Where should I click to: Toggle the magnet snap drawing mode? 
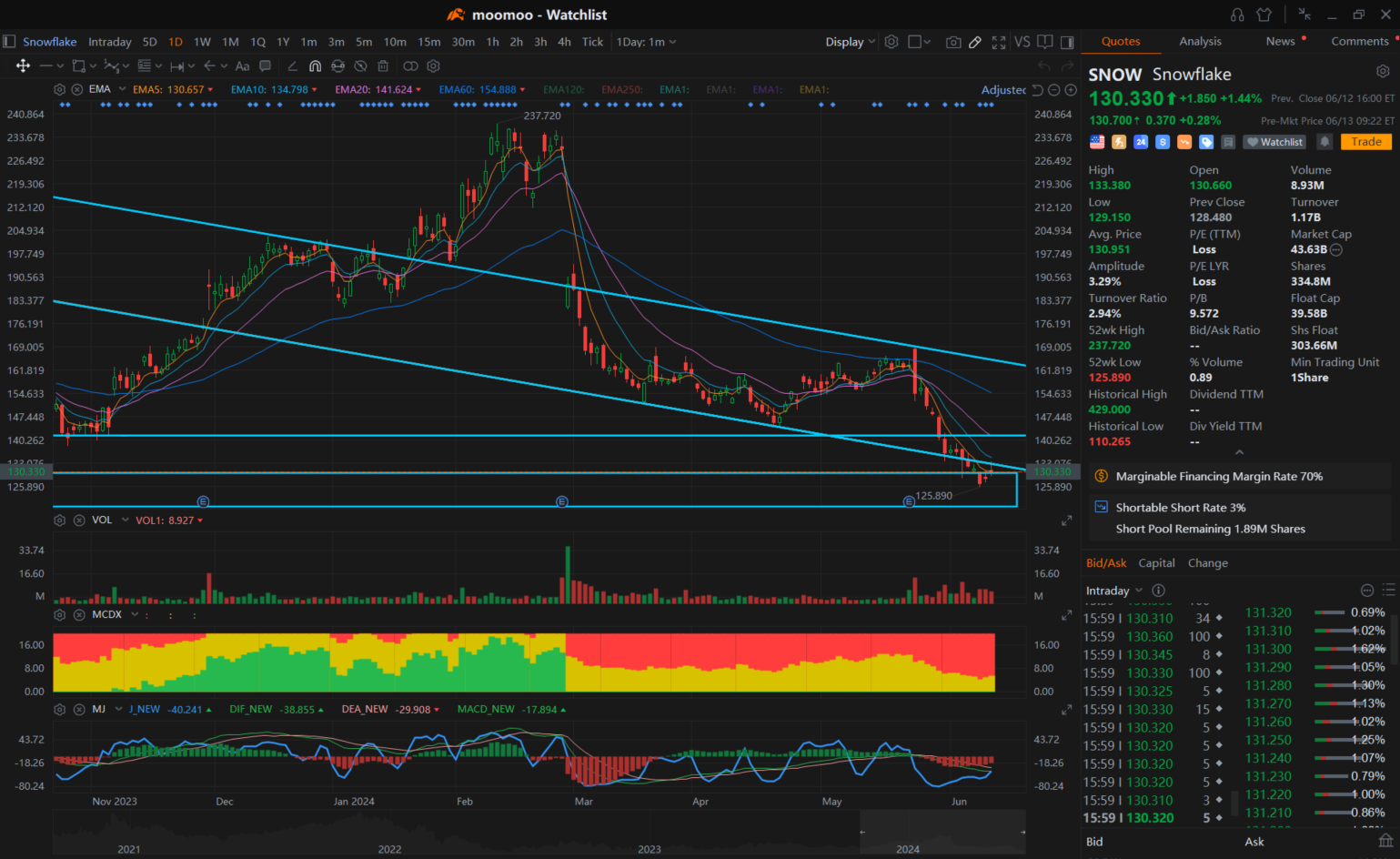coord(315,66)
